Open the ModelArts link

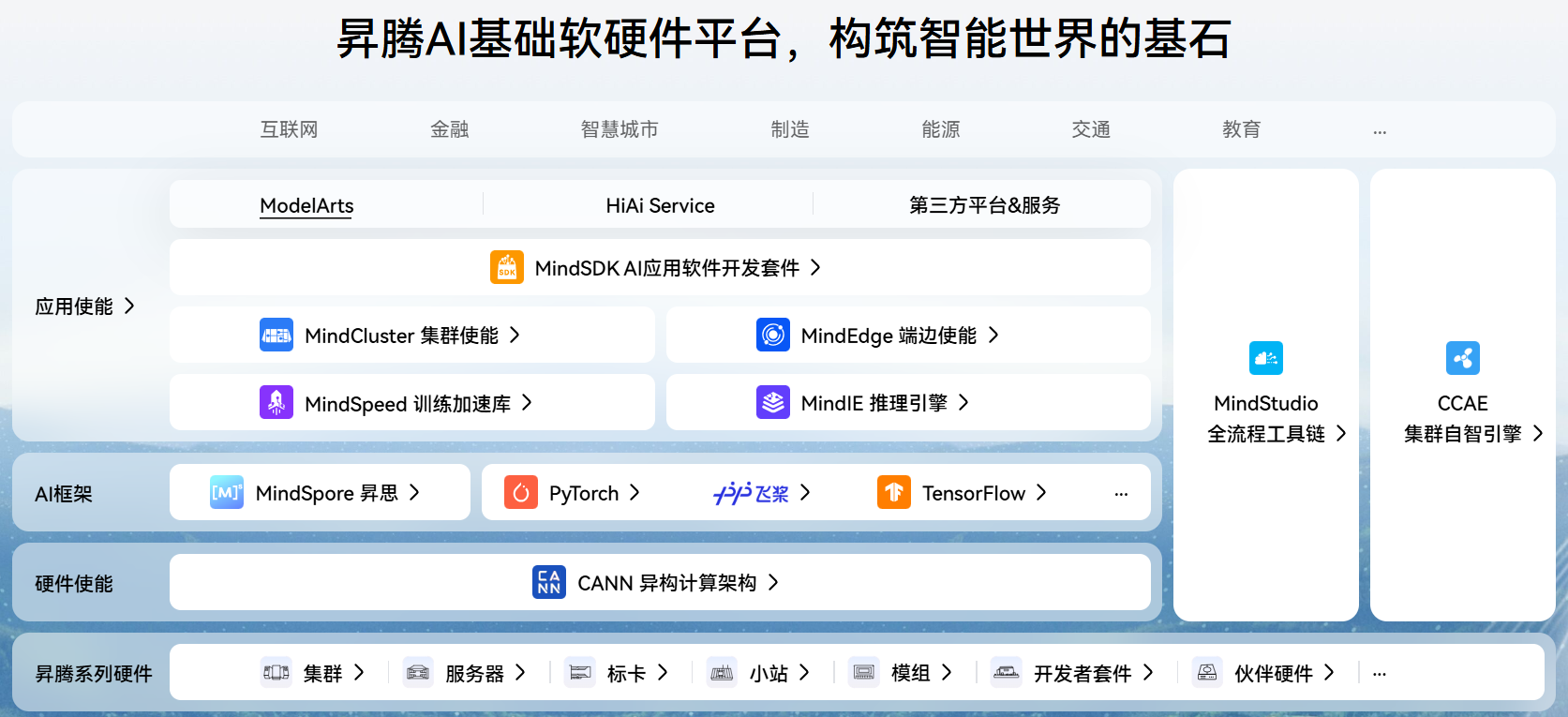[306, 205]
